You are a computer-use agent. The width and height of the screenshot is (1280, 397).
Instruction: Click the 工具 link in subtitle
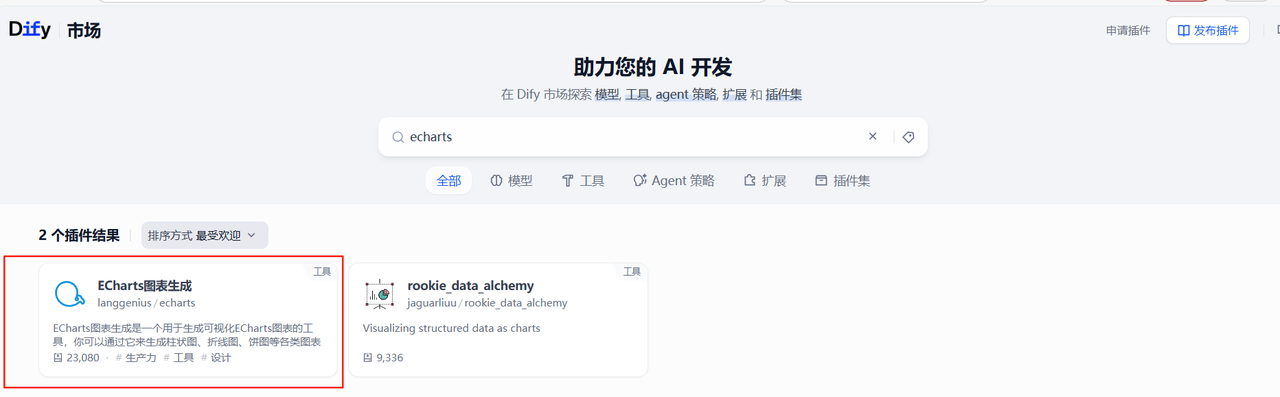(x=638, y=95)
